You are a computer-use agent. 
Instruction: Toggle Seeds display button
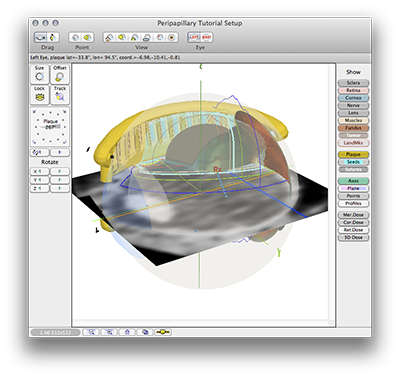click(353, 162)
